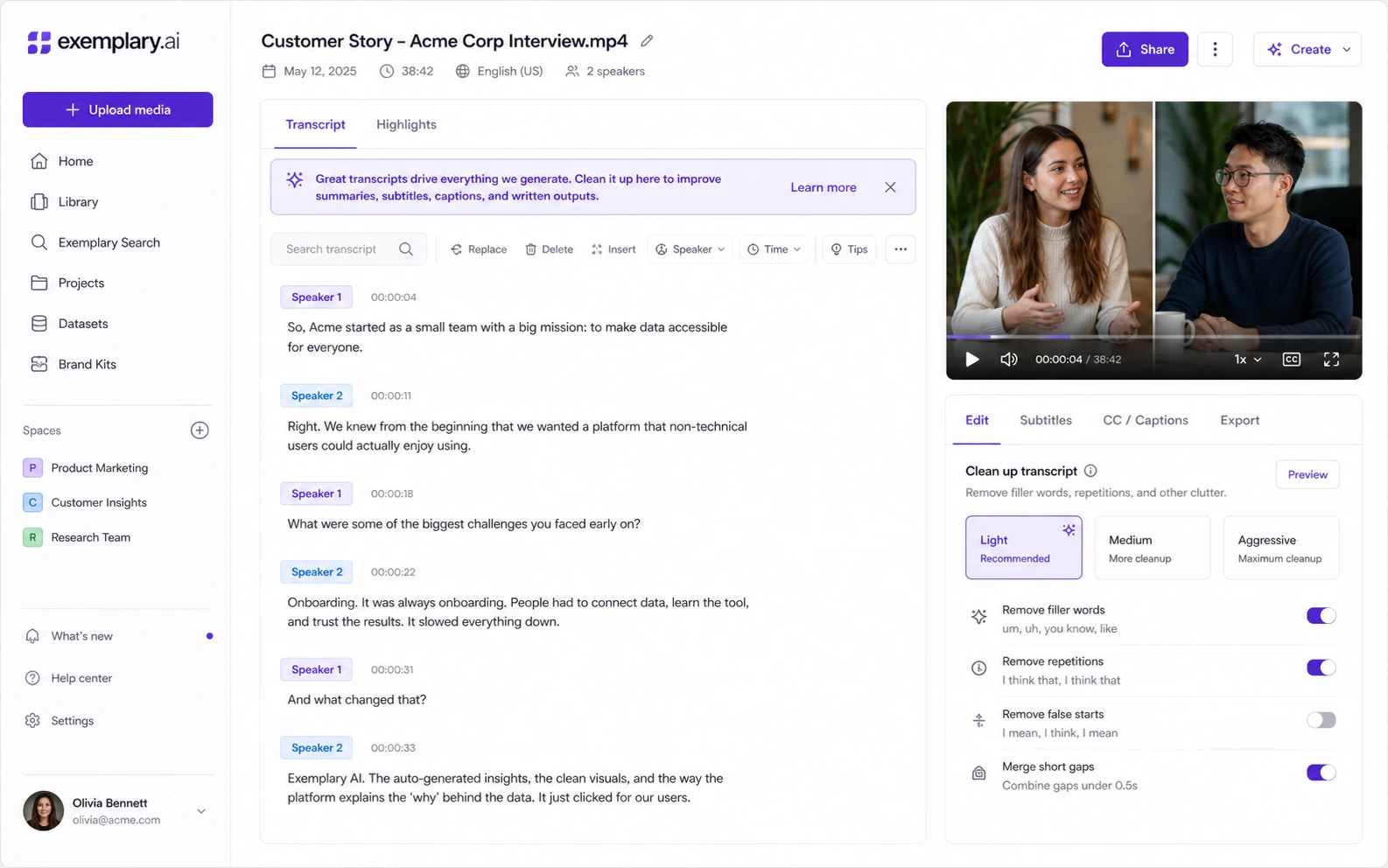Add a new Space with plus icon

[x=200, y=430]
